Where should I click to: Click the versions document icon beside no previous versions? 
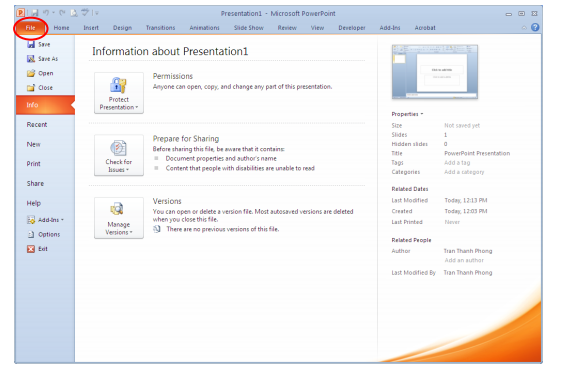click(157, 229)
